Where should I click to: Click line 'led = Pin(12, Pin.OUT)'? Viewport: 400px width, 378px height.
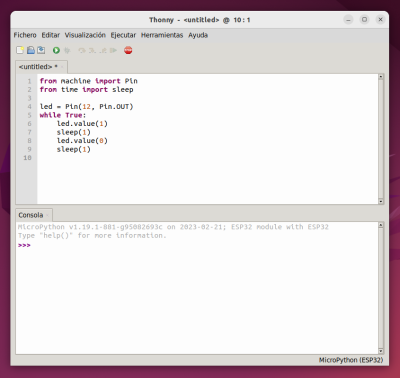click(x=86, y=107)
